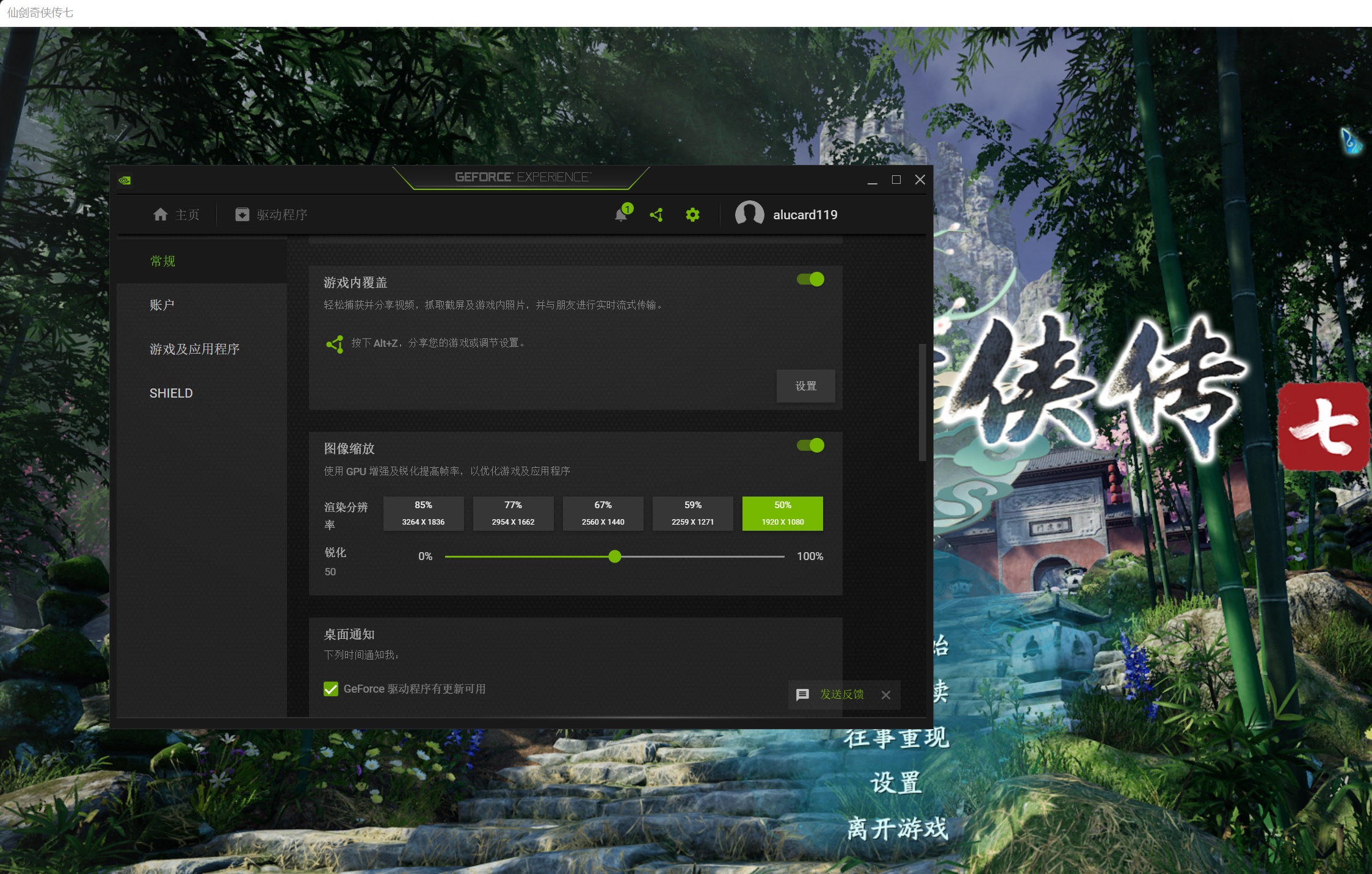Click the 设置 button in overlay section
Image resolution: width=1372 pixels, height=874 pixels.
[805, 386]
